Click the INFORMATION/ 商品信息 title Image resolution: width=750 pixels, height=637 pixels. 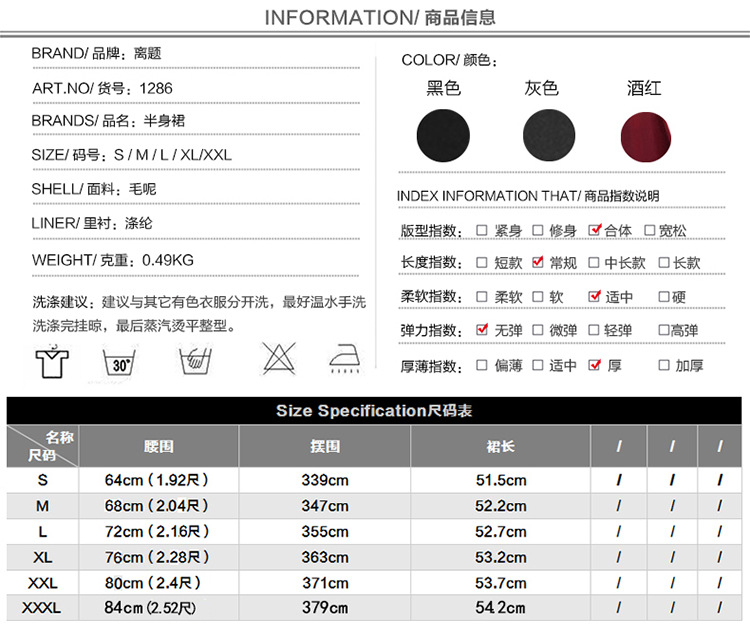(380, 18)
